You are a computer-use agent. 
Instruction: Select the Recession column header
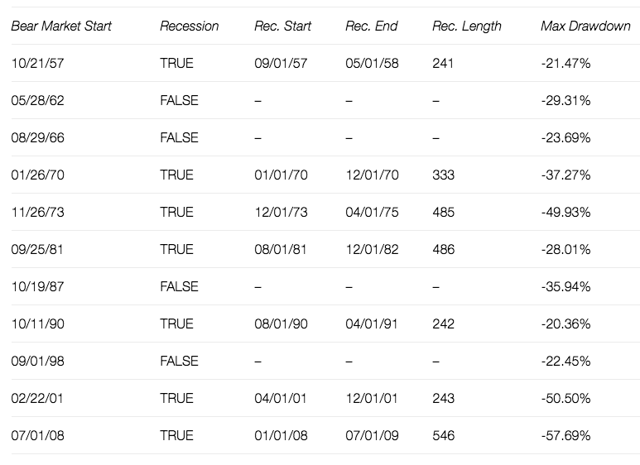(x=189, y=26)
